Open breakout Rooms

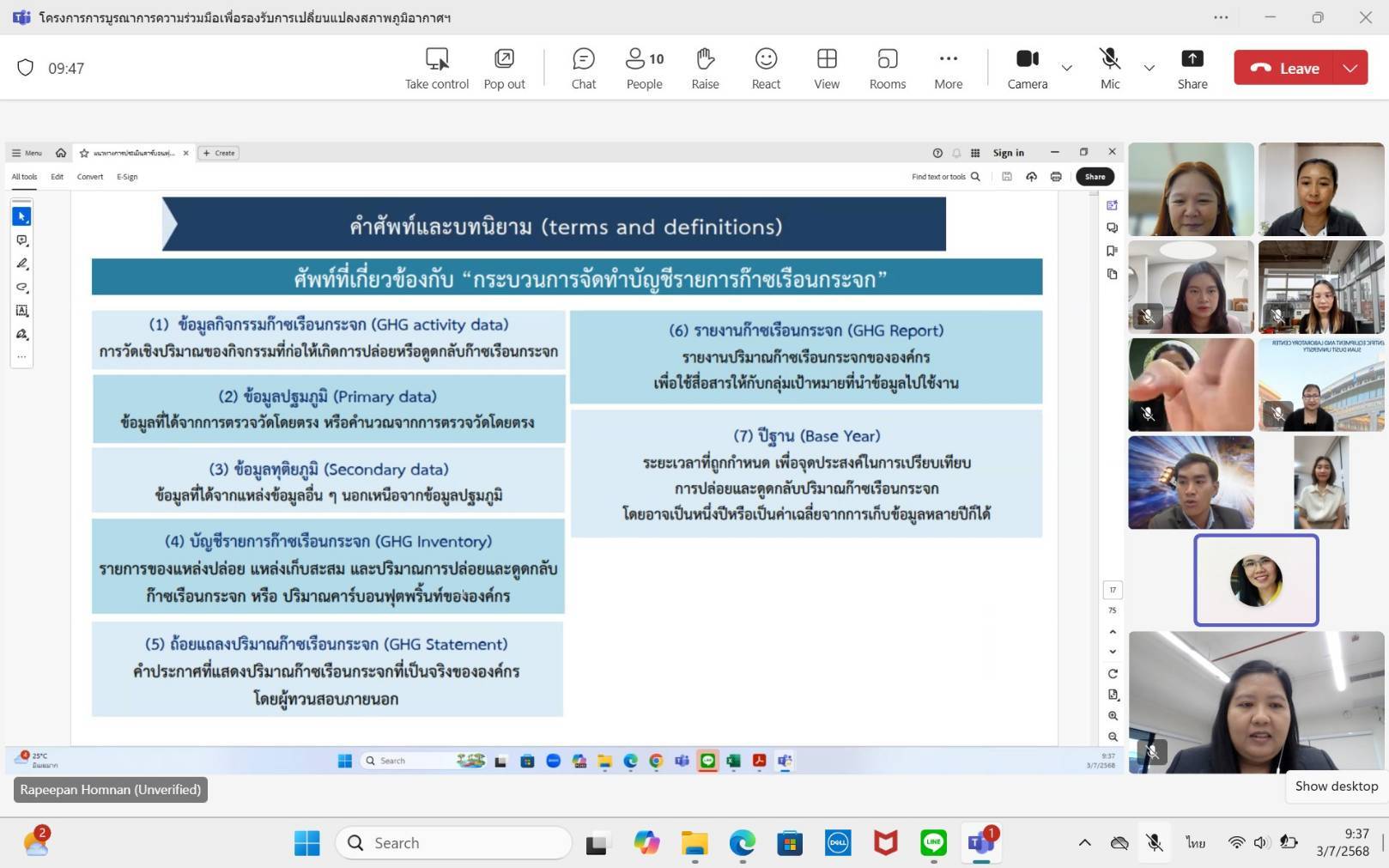[x=887, y=68]
